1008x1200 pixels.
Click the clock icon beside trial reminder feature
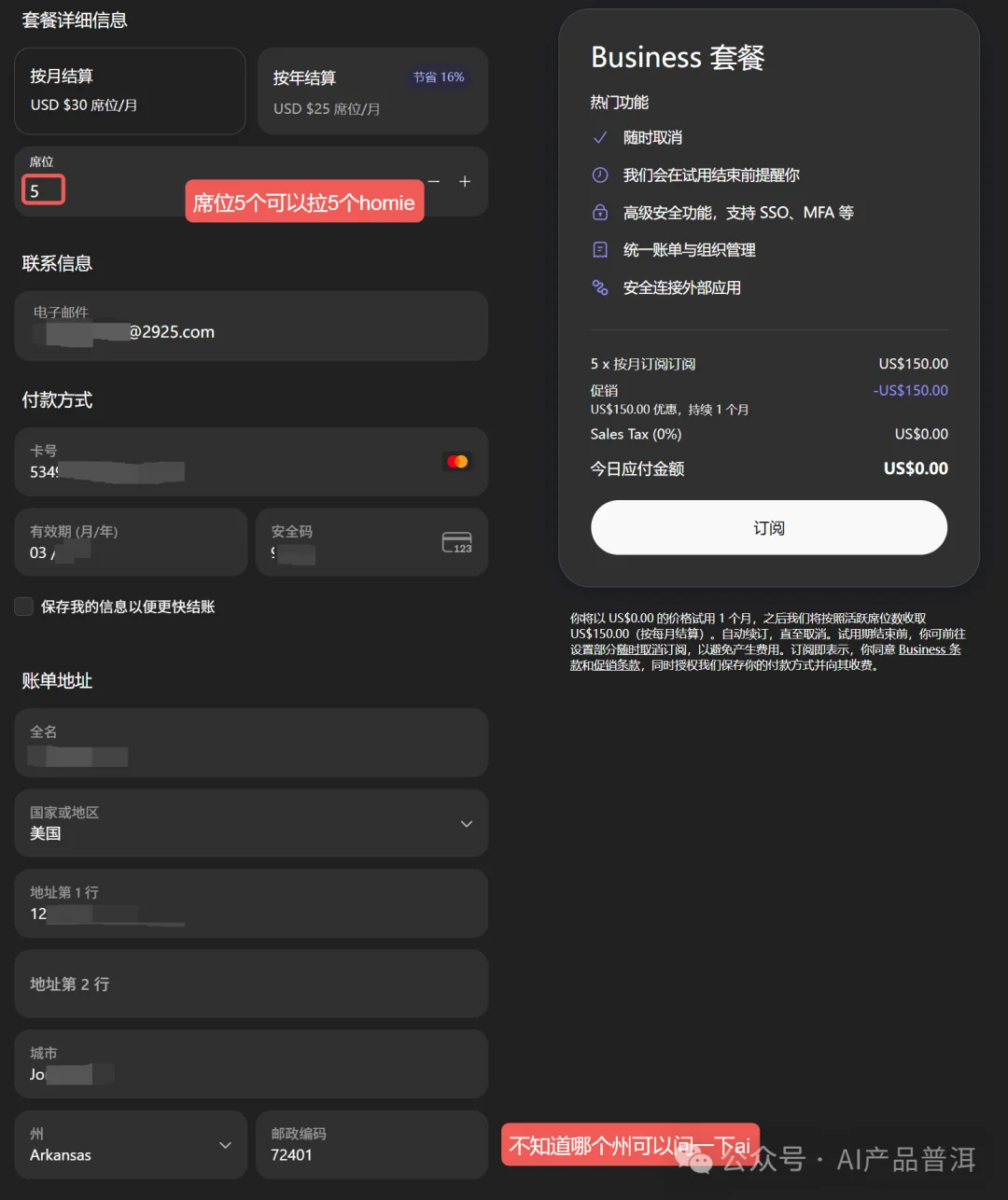tap(600, 174)
